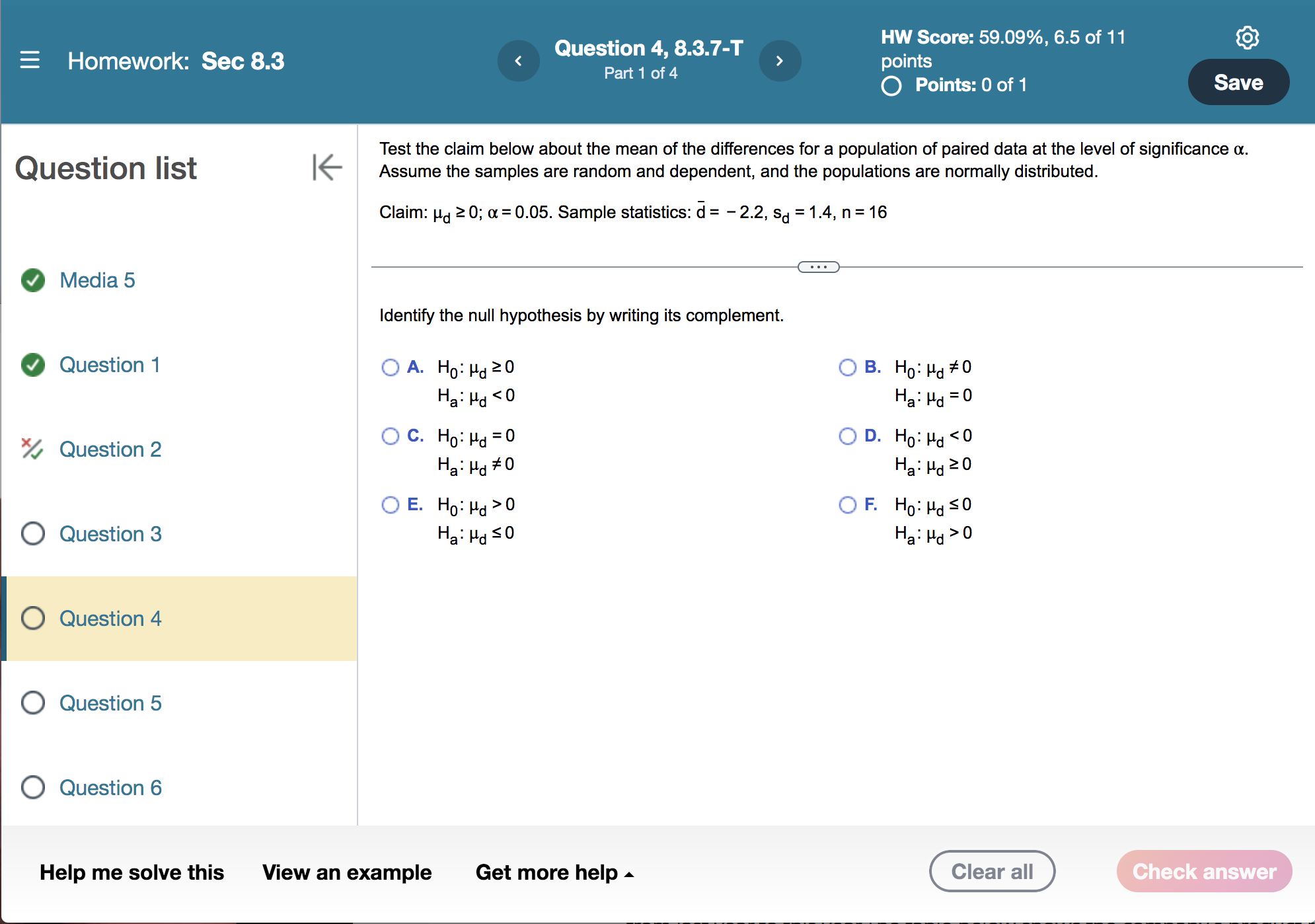Choose answer option D radio button
1315x924 pixels.
pyautogui.click(x=847, y=436)
